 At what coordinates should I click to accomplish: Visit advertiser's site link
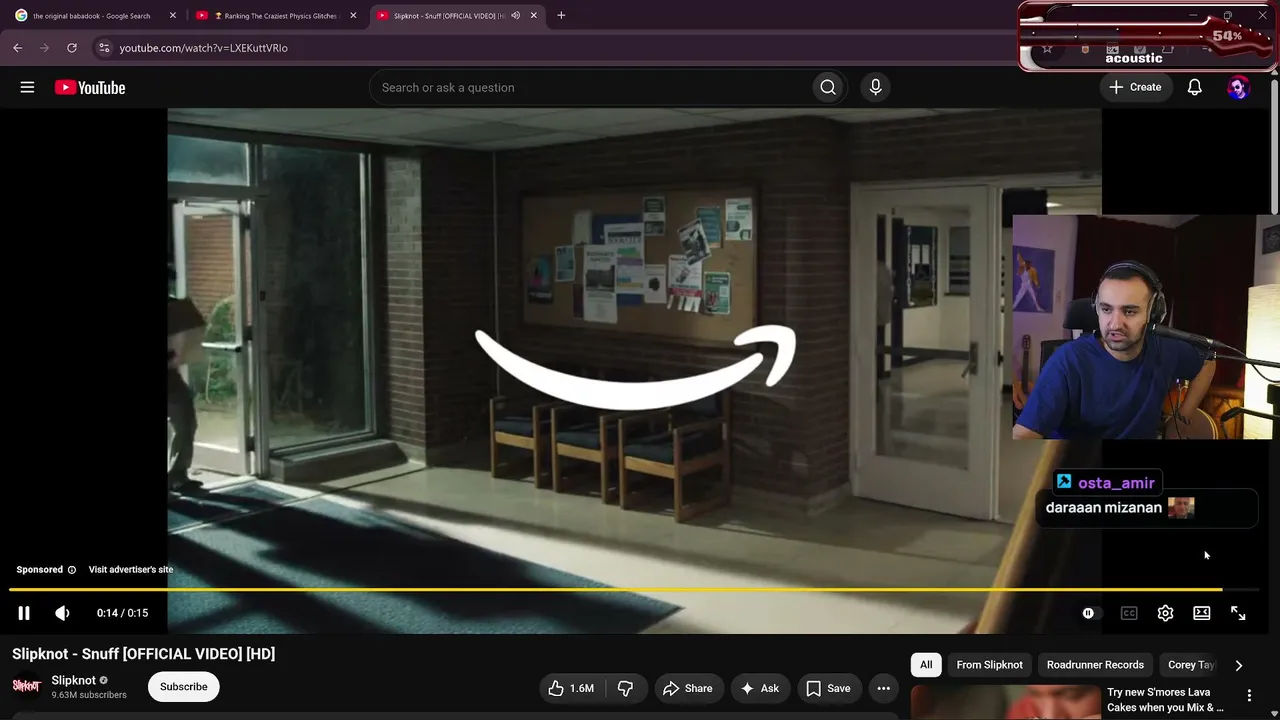tap(131, 570)
